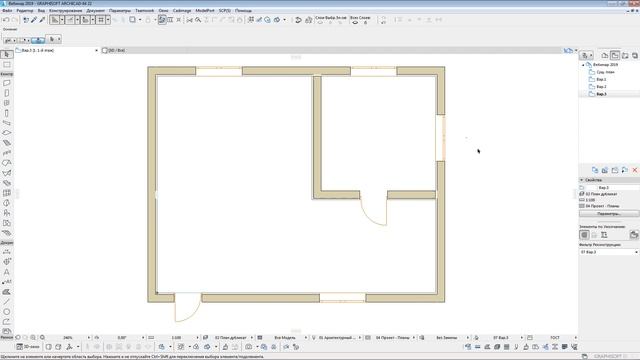Open the scale 1:100 dropdown

(197, 338)
